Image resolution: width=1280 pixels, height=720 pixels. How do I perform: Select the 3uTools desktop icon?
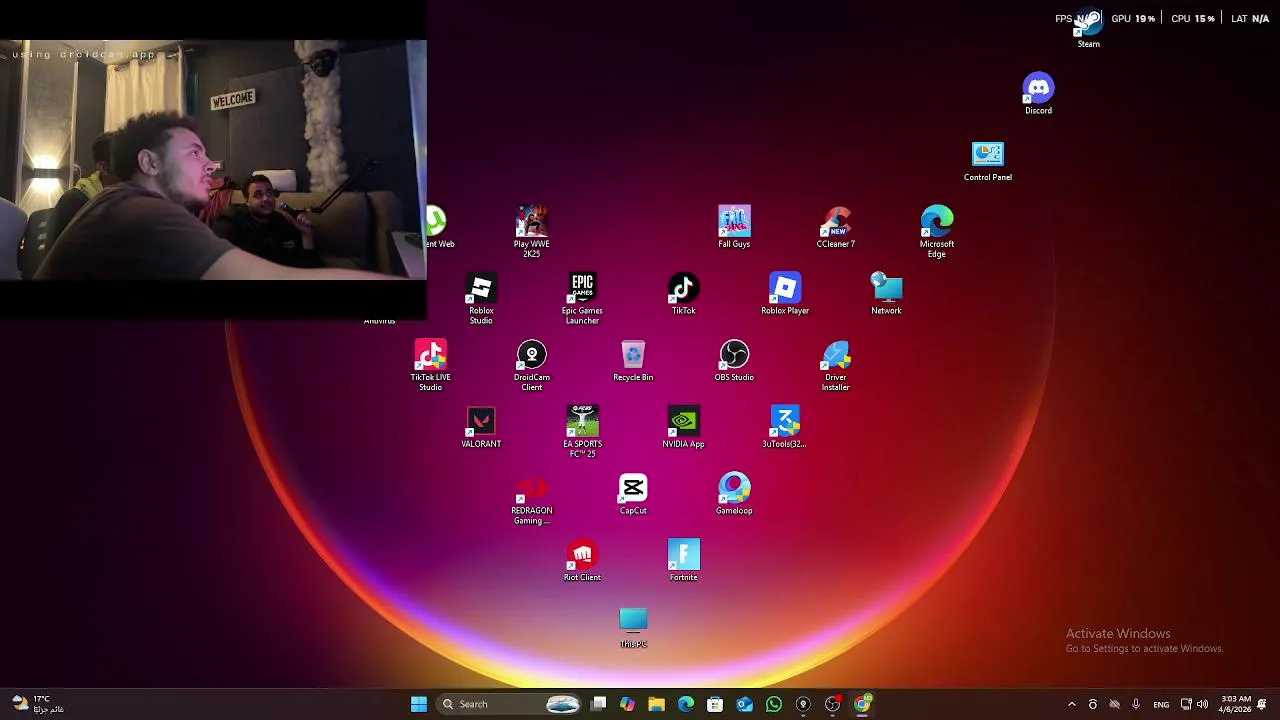[785, 427]
